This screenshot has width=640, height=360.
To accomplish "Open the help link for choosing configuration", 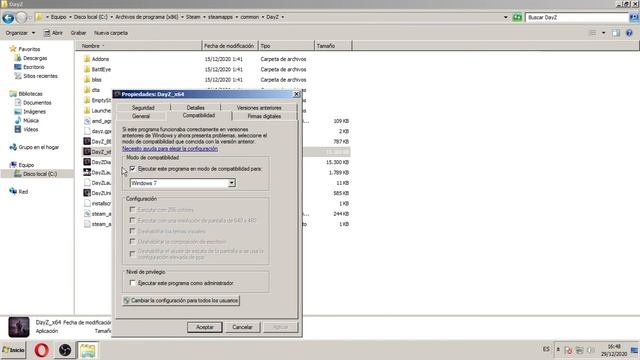I will click(170, 149).
